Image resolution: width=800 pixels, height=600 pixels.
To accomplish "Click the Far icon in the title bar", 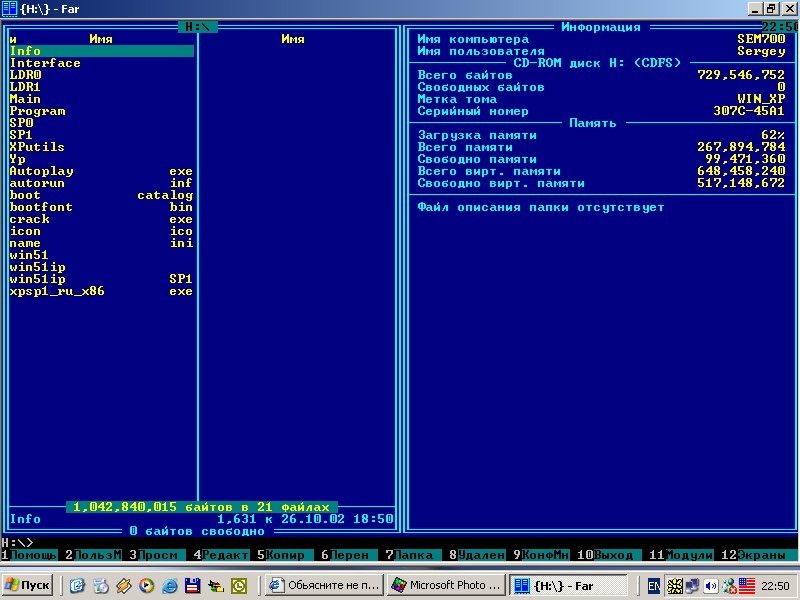I will (10, 9).
